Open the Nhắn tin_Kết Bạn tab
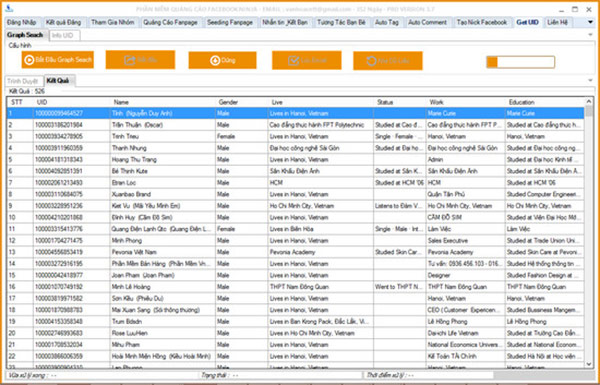 (285, 22)
